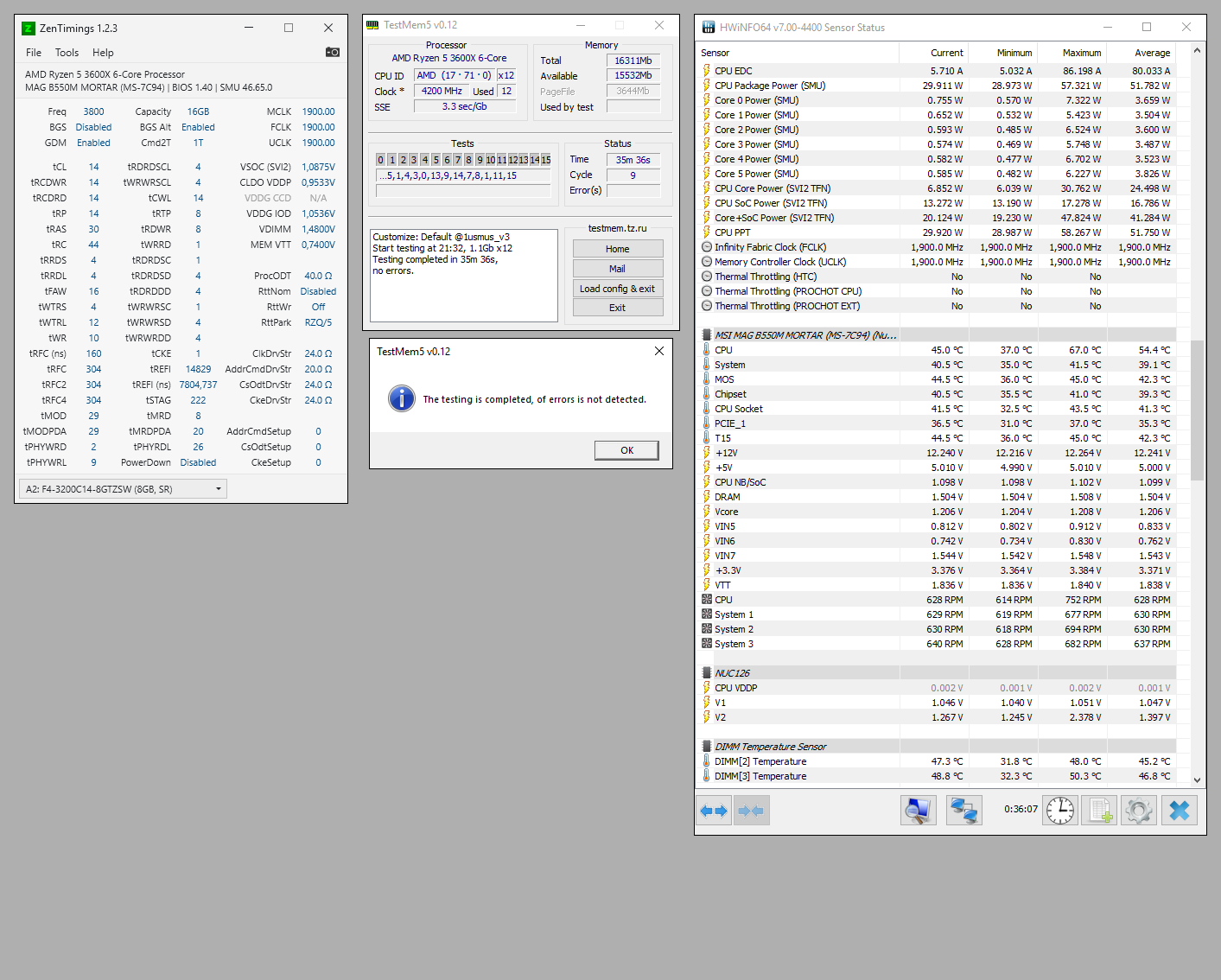The width and height of the screenshot is (1221, 980).
Task: Select the DIMM[3] Temperature row
Action: pyautogui.click(x=937, y=776)
